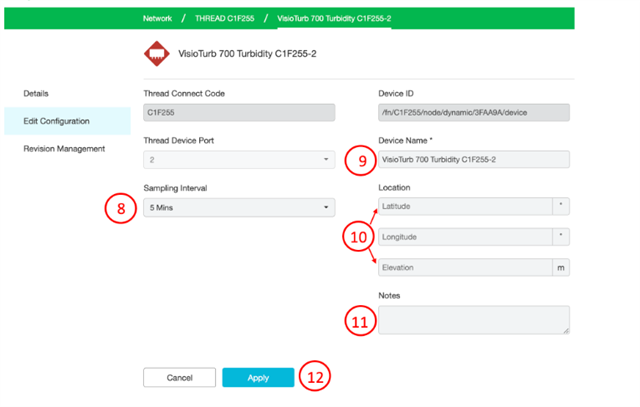Select VisioTurb 700 Turbidity C1F255-2 breadcrumb tab
Viewport: 640px width, 407px height.
point(334,18)
